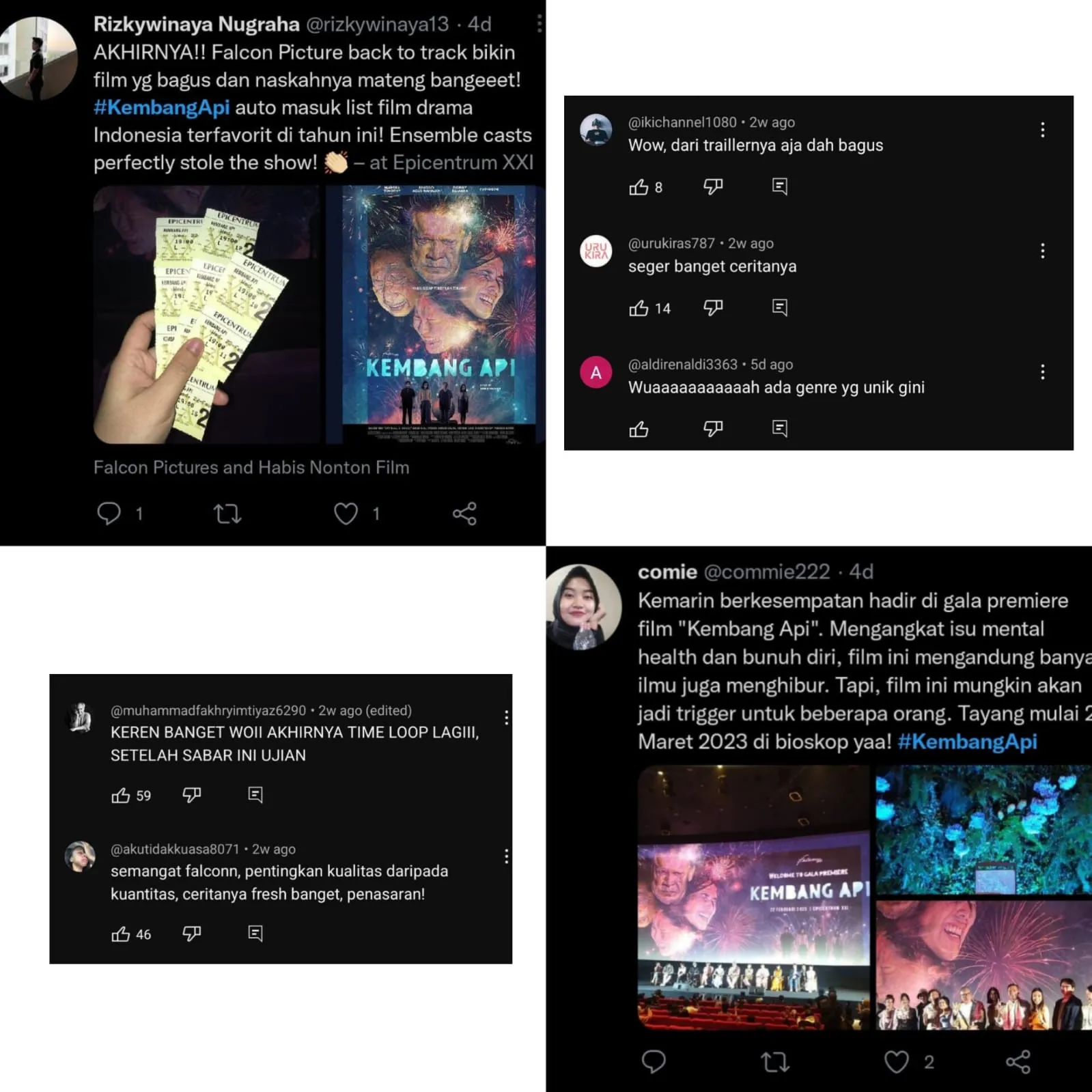
Task: Retweet Rizkywinaya Nugraha's Kembang Api post
Action: (x=227, y=514)
